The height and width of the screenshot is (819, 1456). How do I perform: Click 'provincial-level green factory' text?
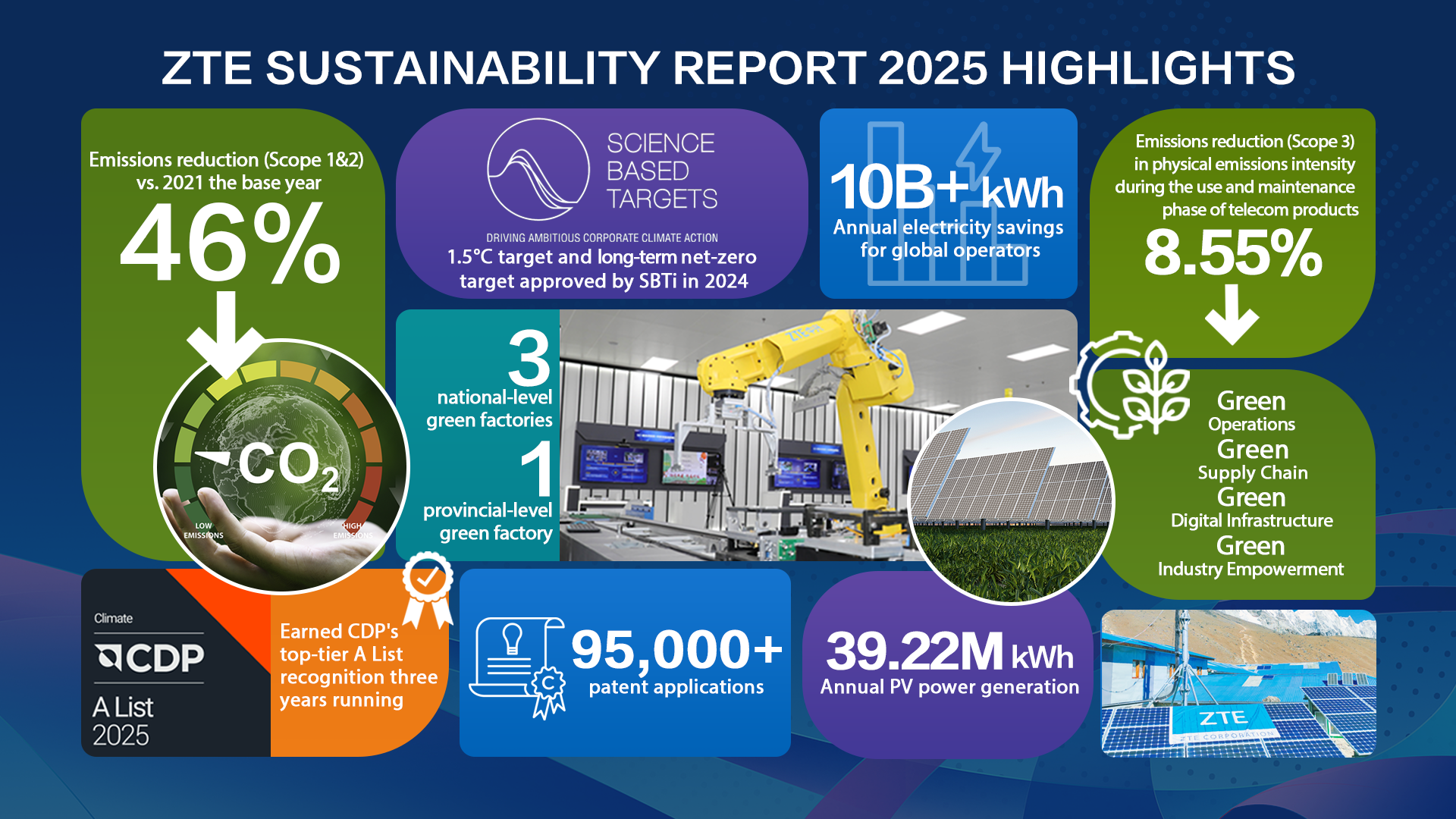pos(488,522)
